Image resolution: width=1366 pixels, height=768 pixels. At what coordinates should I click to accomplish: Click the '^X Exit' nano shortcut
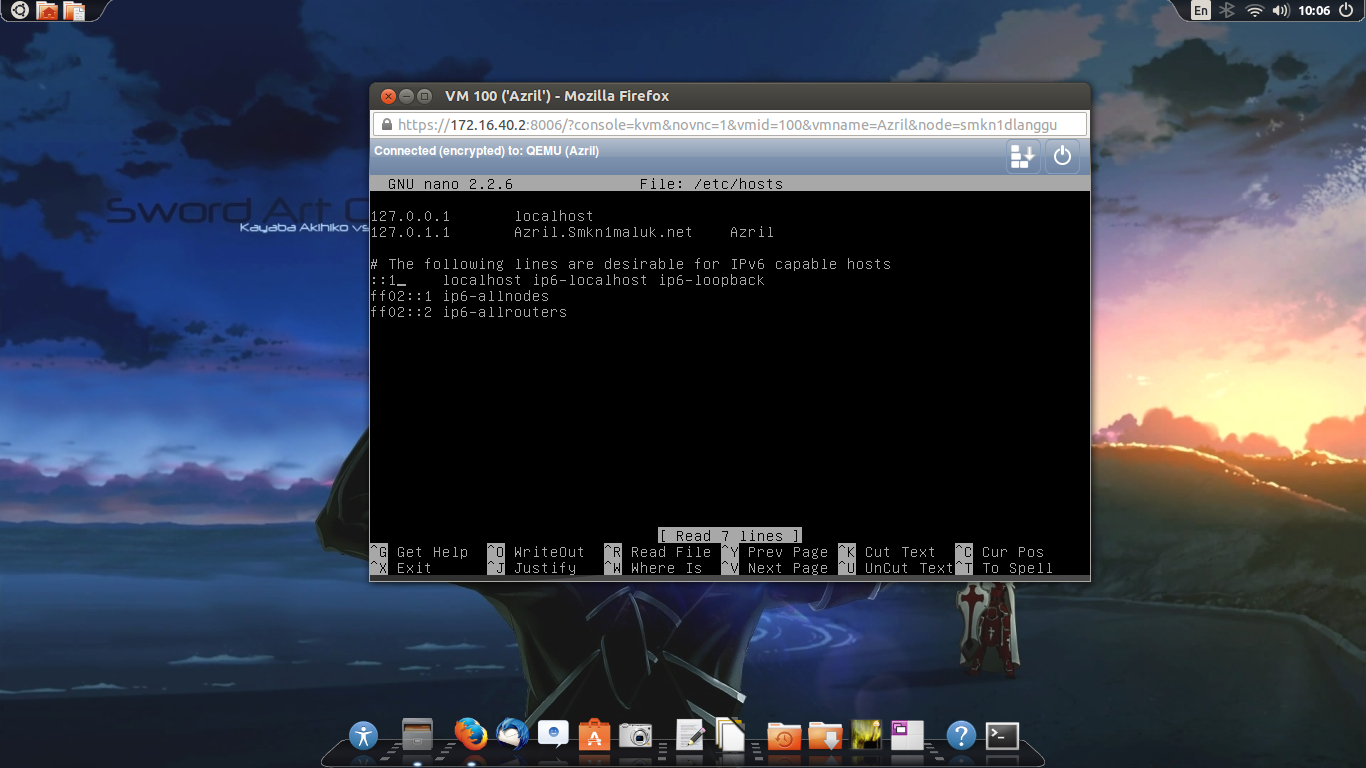(x=401, y=568)
